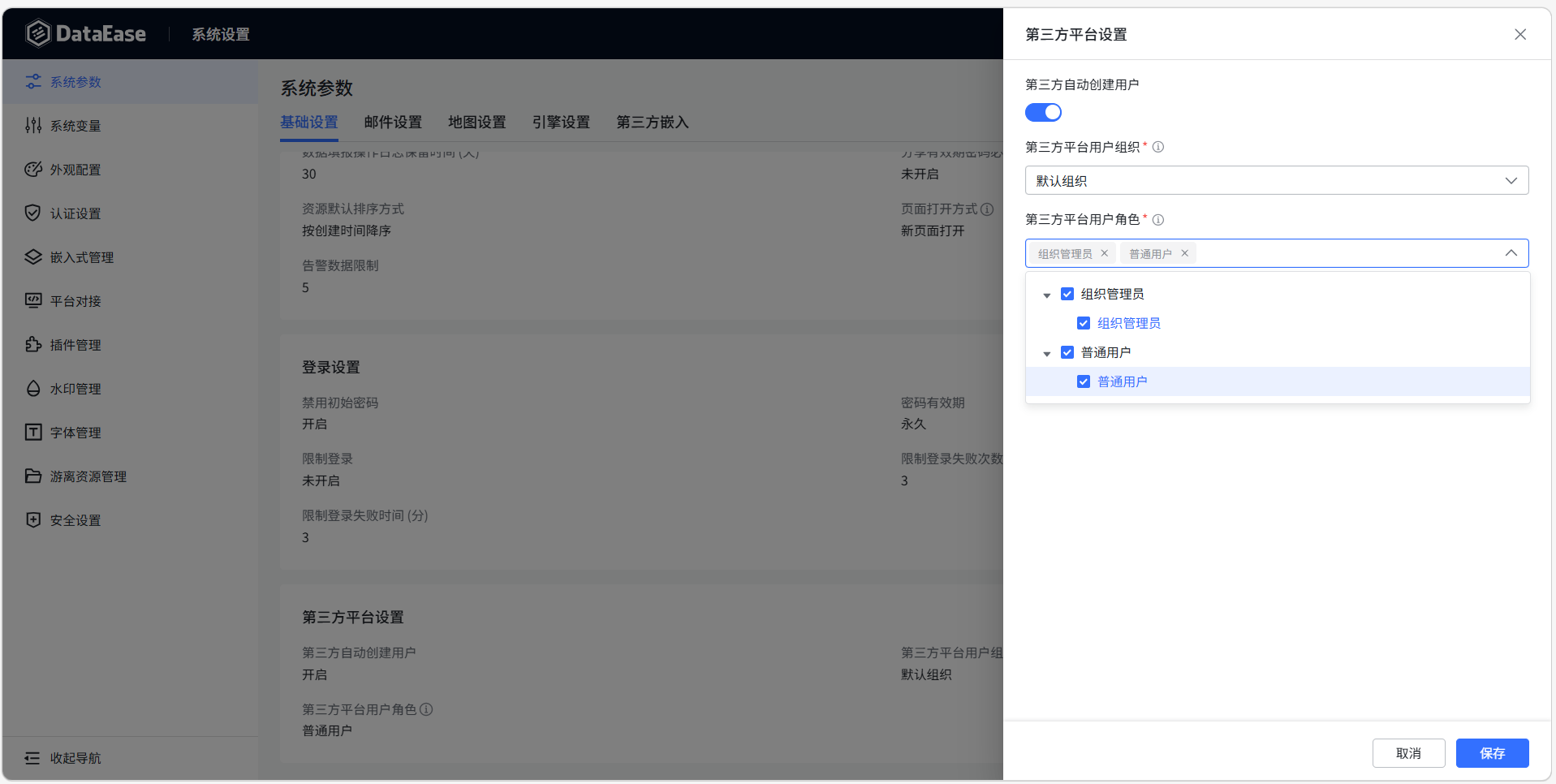
Task: Open the 平台对接 page
Action: 76,300
